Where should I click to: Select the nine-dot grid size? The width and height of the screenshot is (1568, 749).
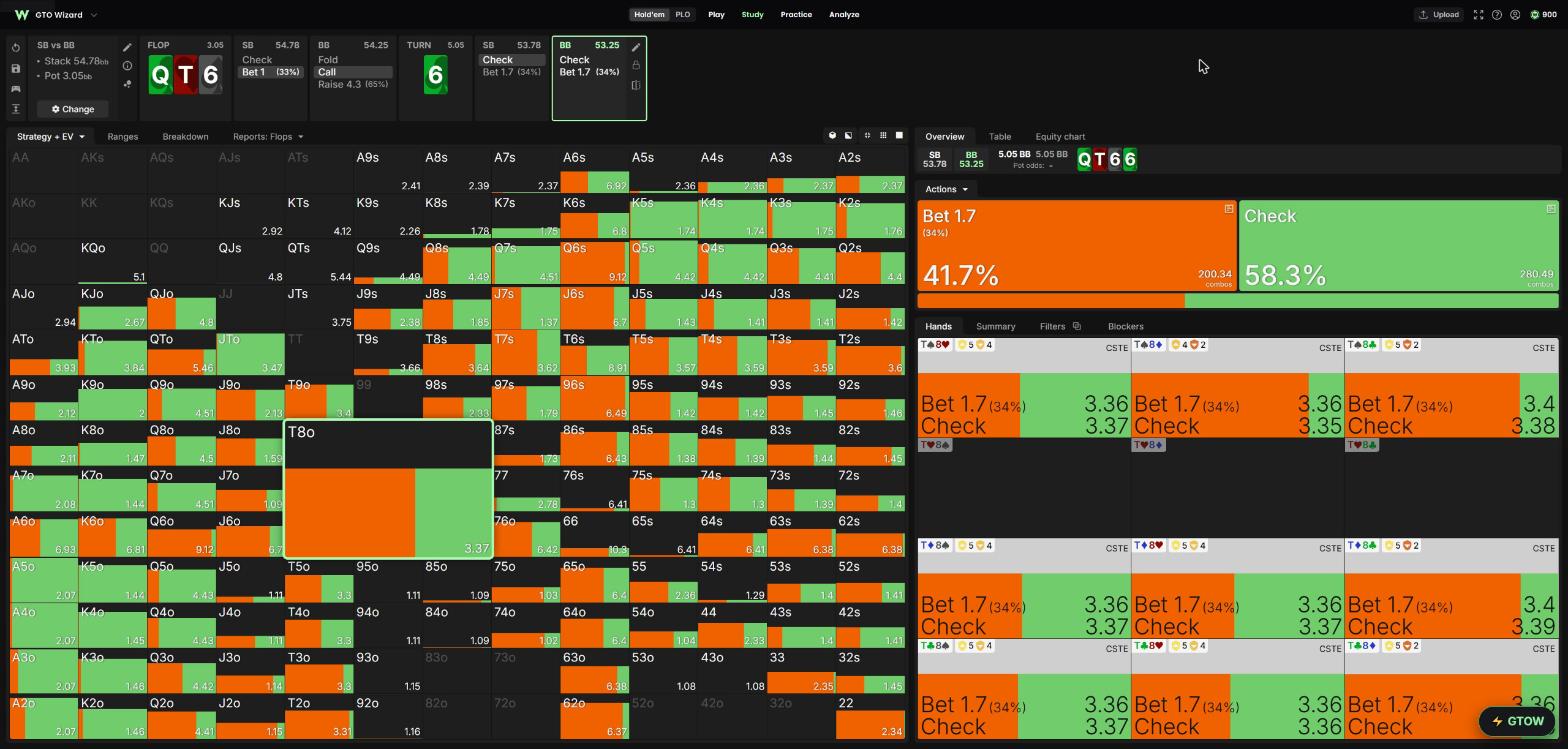click(x=883, y=136)
